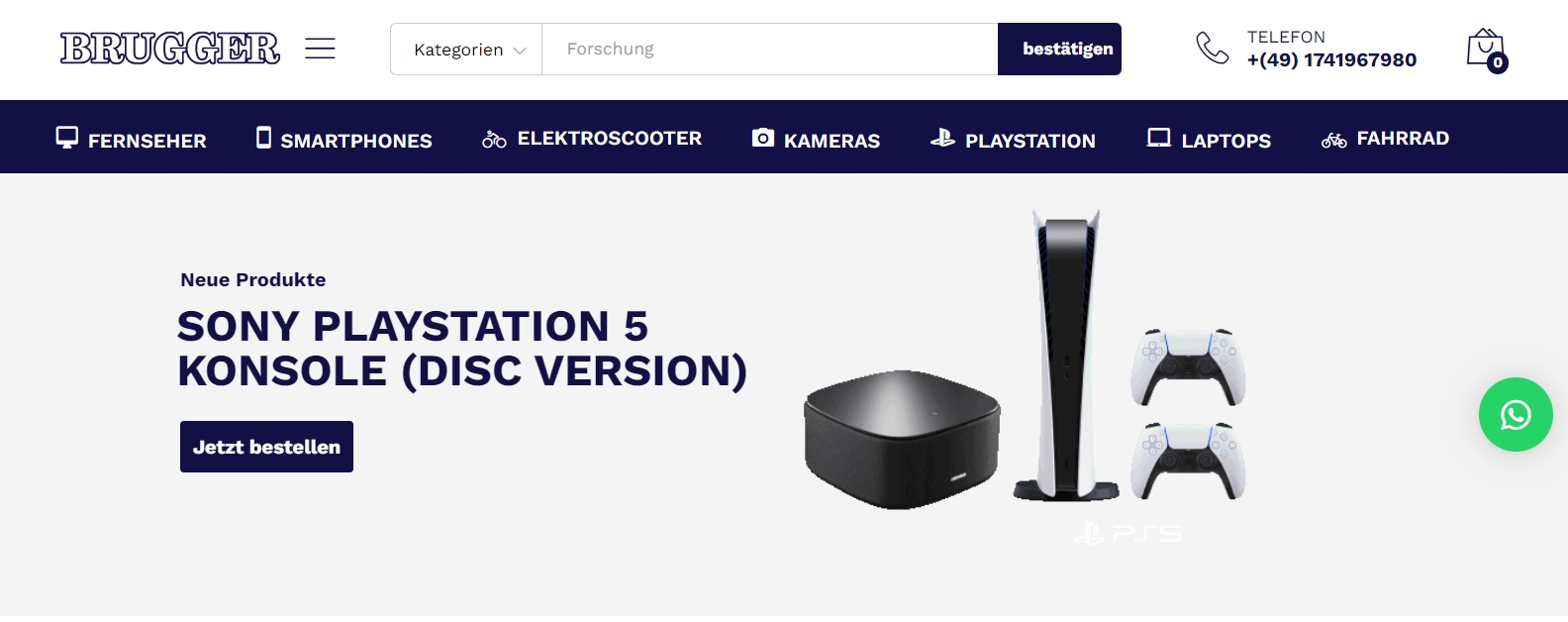Click the bestätigen search button
Screen dimensions: 1568x622
click(x=1059, y=50)
